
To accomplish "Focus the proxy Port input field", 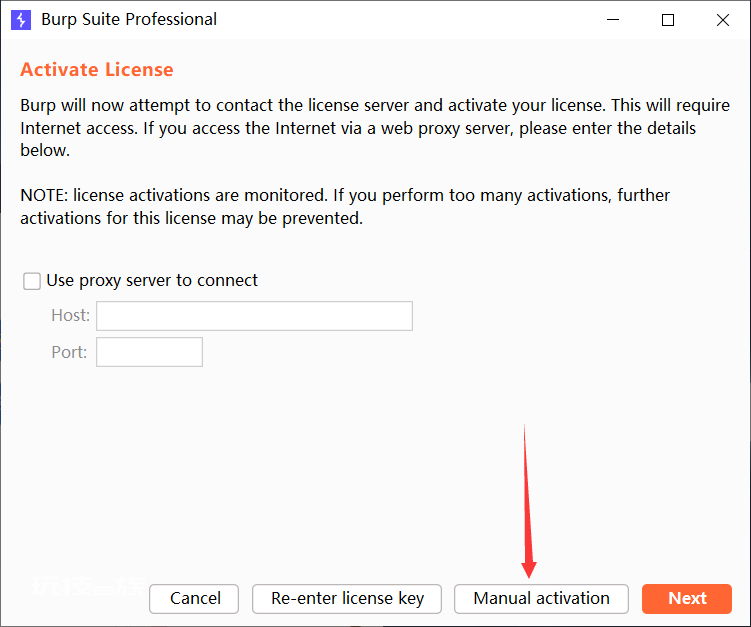I will coord(149,352).
